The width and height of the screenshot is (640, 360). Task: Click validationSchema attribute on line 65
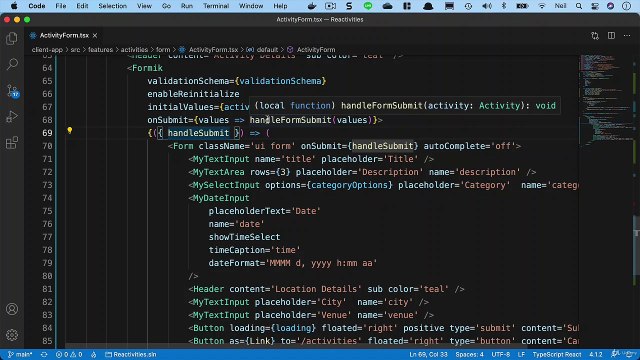click(188, 81)
